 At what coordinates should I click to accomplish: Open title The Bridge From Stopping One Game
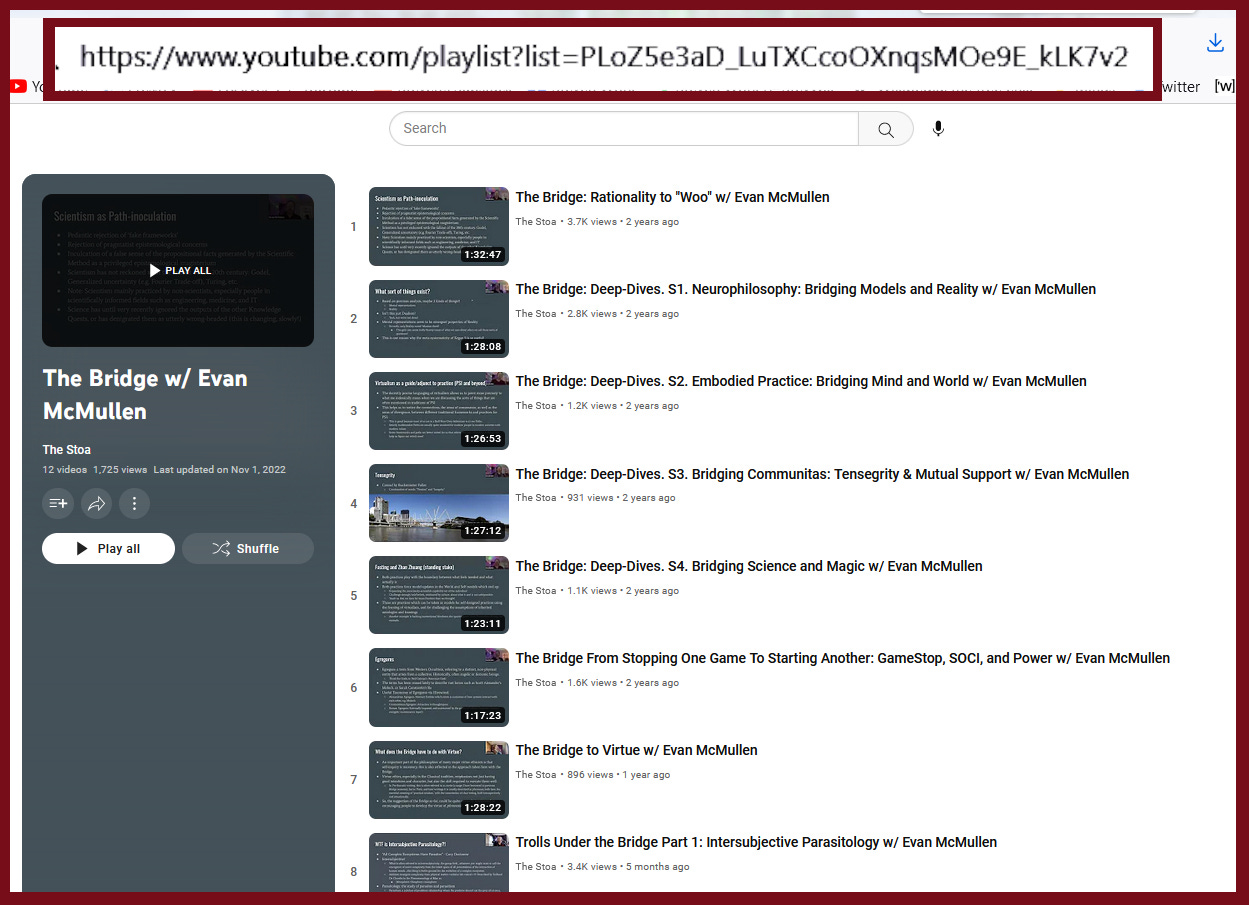(843, 658)
